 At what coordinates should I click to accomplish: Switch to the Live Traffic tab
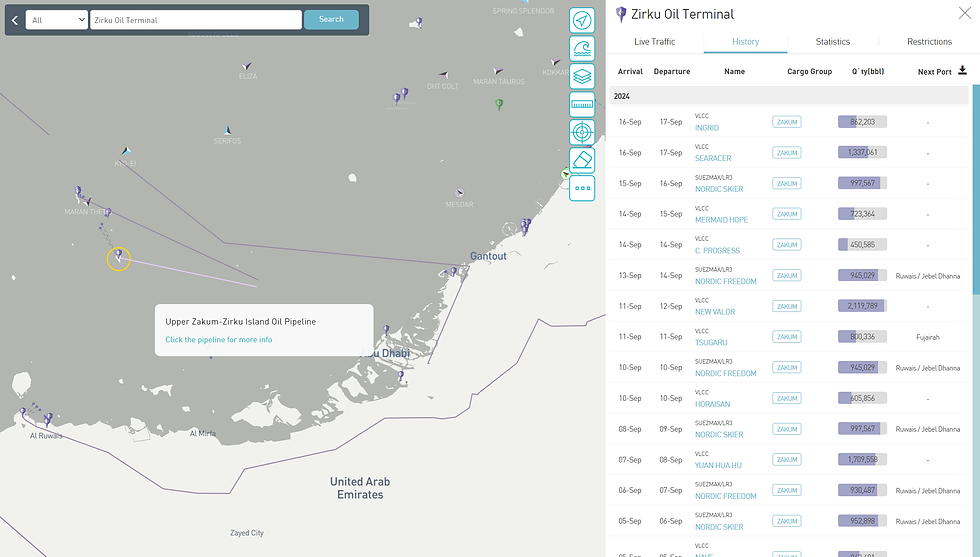pos(654,41)
